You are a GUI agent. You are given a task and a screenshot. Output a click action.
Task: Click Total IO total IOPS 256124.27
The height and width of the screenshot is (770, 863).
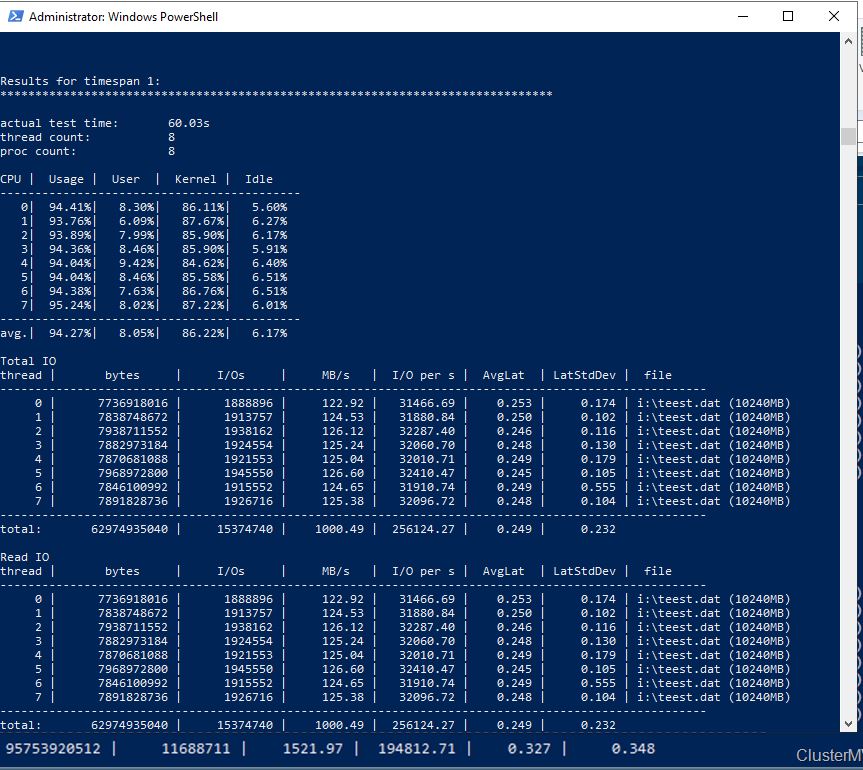[x=423, y=529]
